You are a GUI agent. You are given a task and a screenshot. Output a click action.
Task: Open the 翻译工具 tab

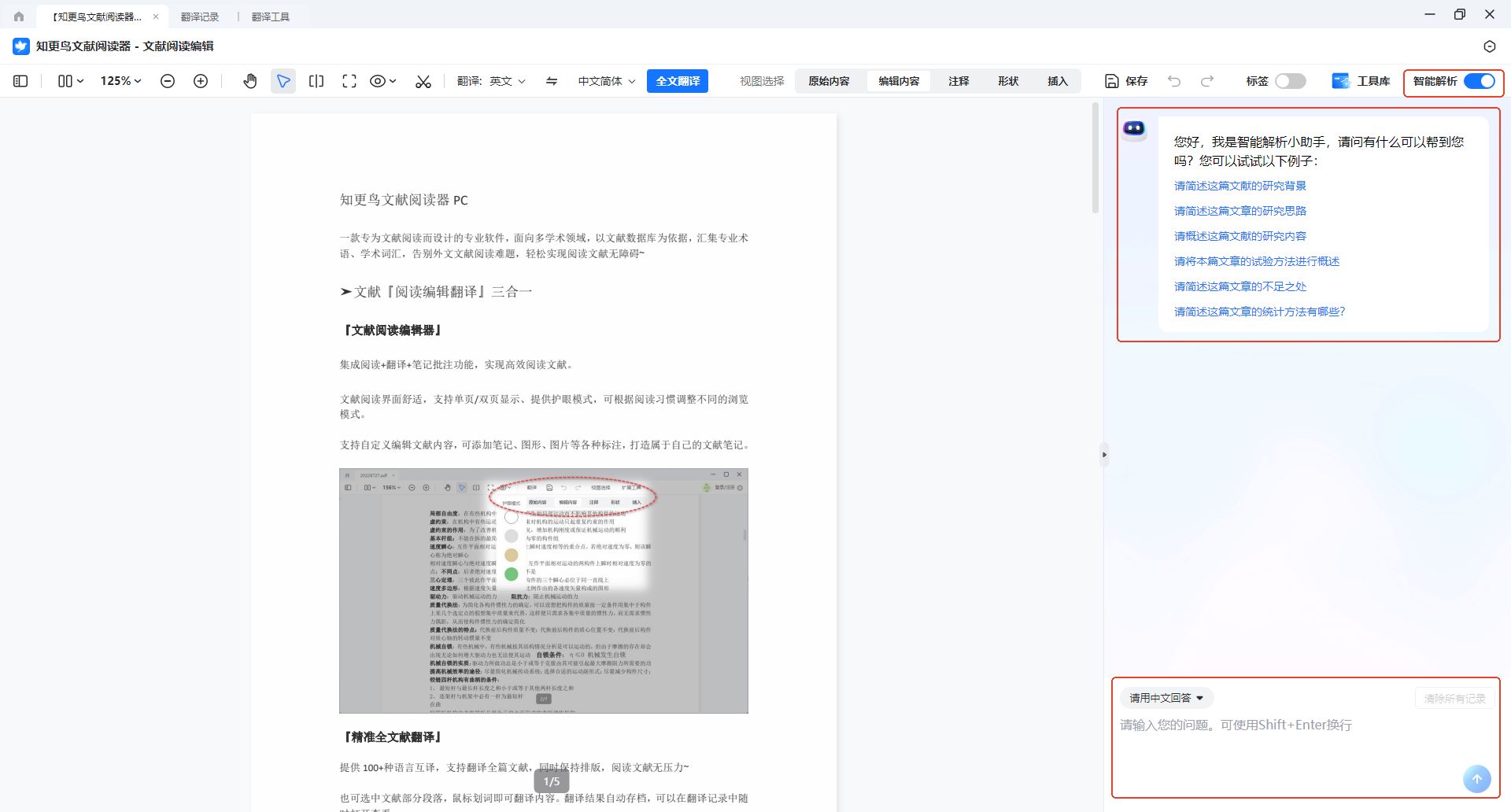tap(271, 17)
